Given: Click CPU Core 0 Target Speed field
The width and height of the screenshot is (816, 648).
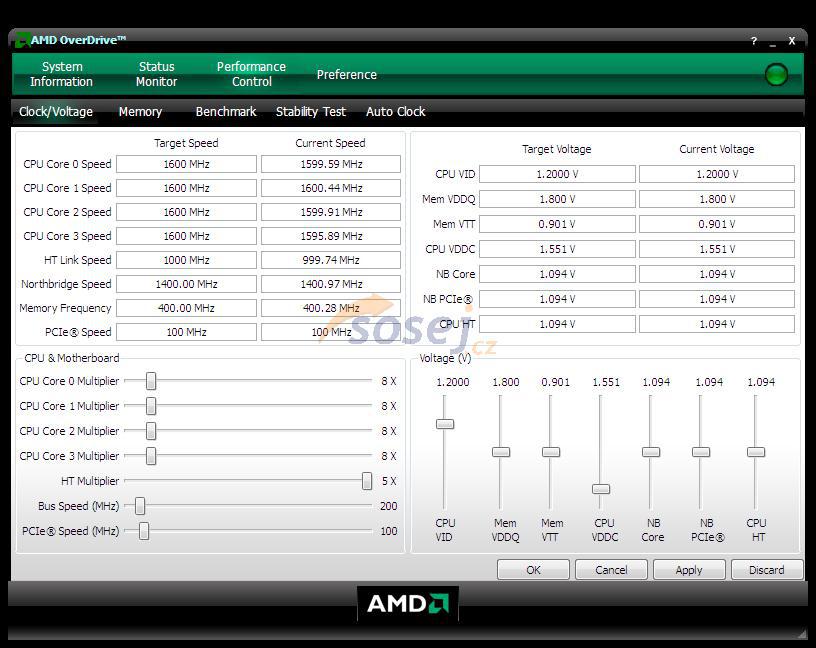Looking at the screenshot, I should (186, 164).
